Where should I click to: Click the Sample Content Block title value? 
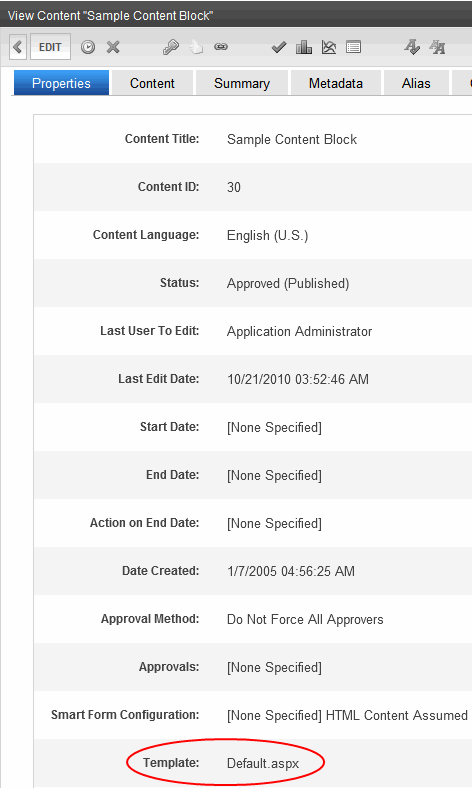point(292,139)
